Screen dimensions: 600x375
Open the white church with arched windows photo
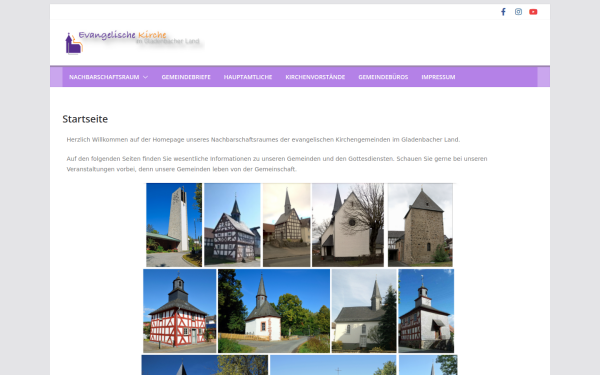pos(364,311)
